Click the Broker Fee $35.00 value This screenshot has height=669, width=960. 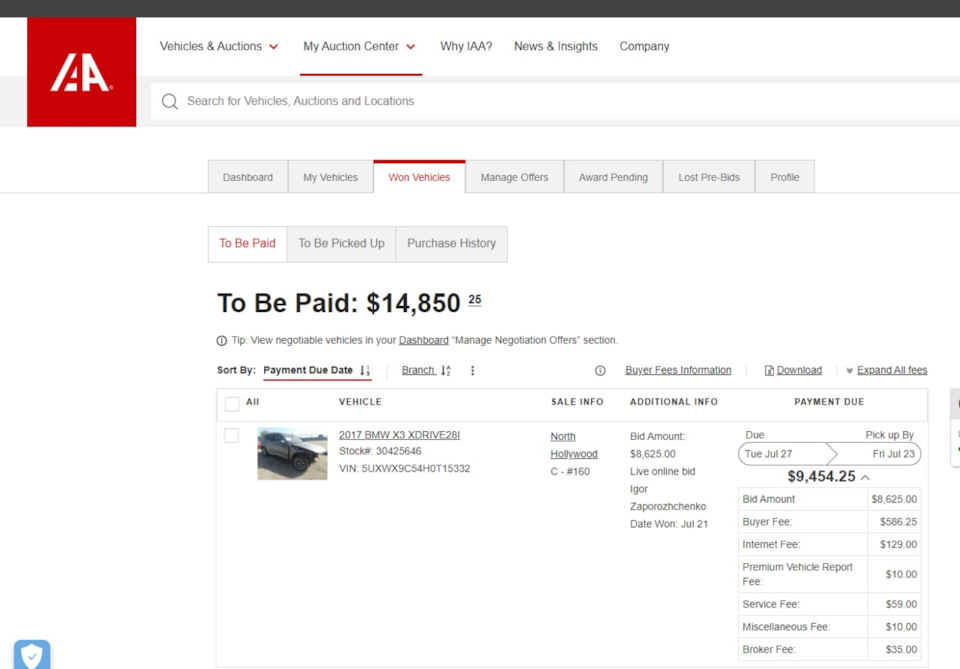901,650
